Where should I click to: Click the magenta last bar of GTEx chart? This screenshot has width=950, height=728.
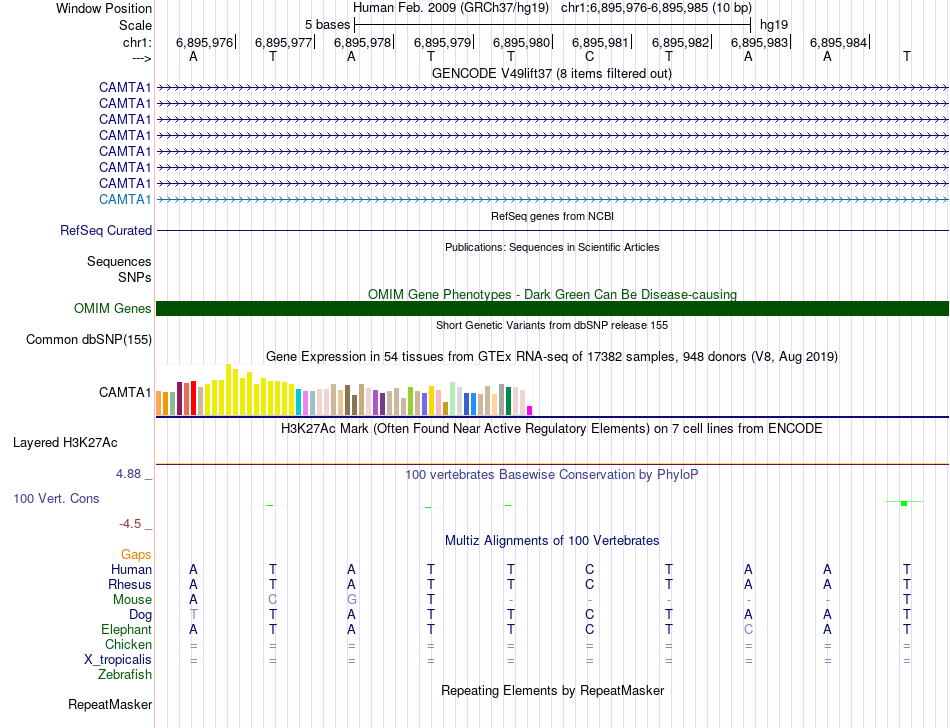[530, 411]
